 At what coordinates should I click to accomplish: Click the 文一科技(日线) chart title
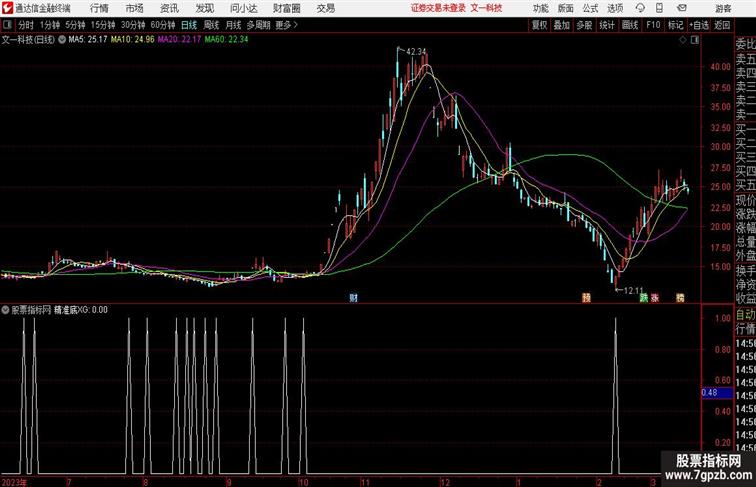click(x=28, y=40)
